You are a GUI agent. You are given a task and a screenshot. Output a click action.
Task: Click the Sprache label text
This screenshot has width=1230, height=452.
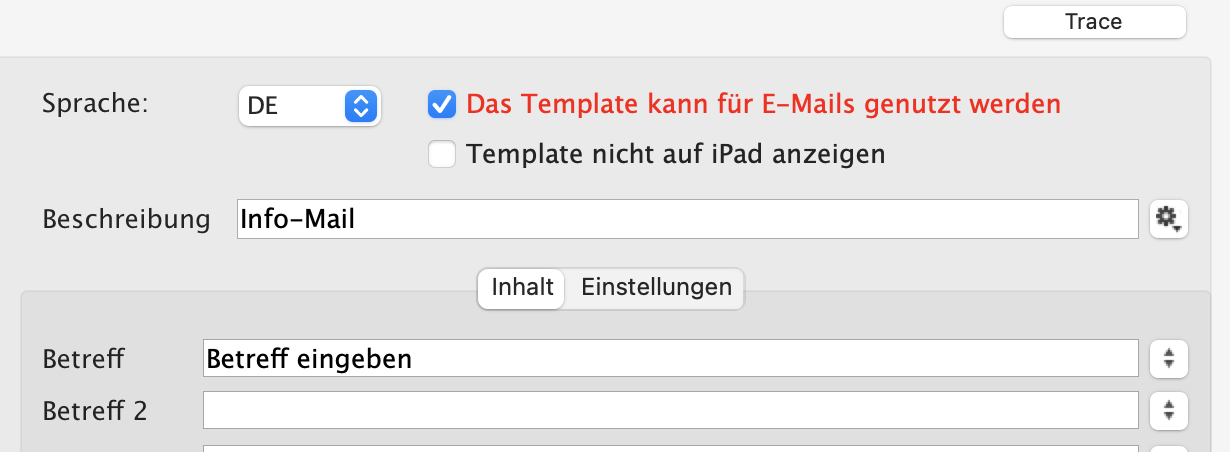(x=95, y=104)
